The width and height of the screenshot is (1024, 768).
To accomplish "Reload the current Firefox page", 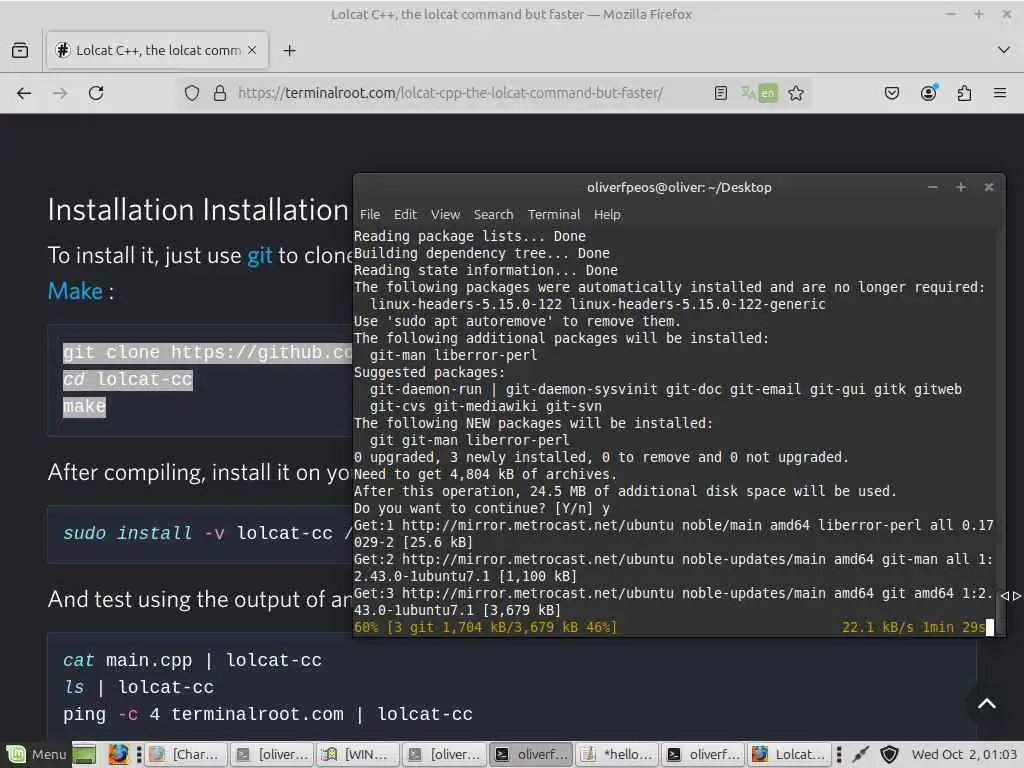I will point(96,93).
